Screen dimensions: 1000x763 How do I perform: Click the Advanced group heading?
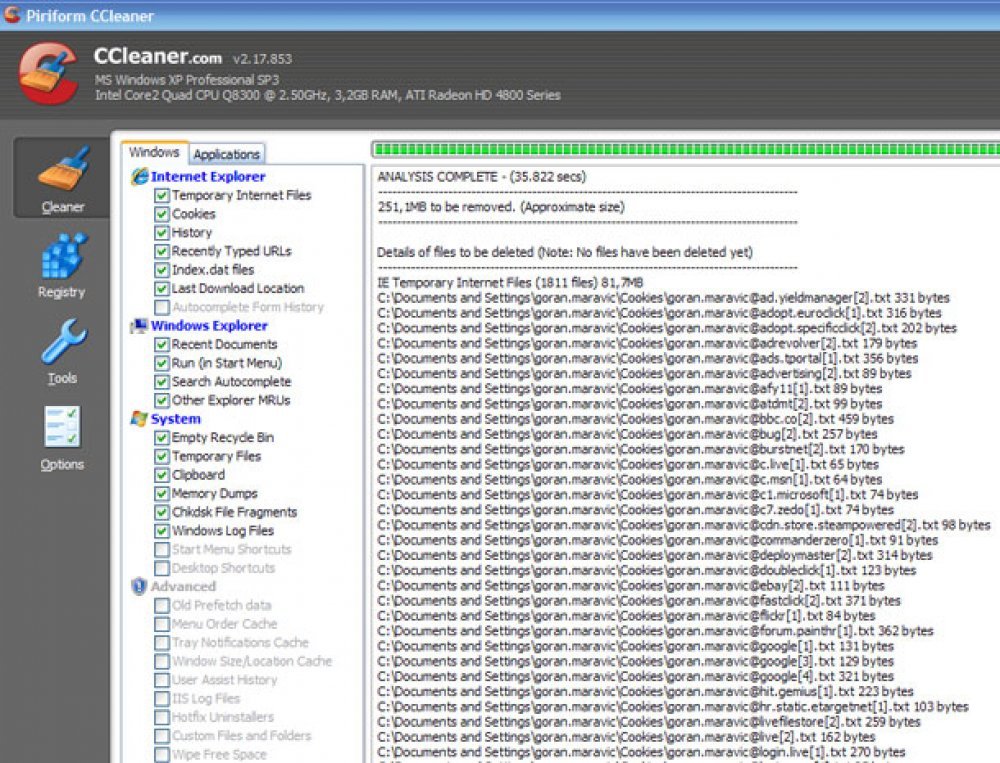[x=183, y=586]
